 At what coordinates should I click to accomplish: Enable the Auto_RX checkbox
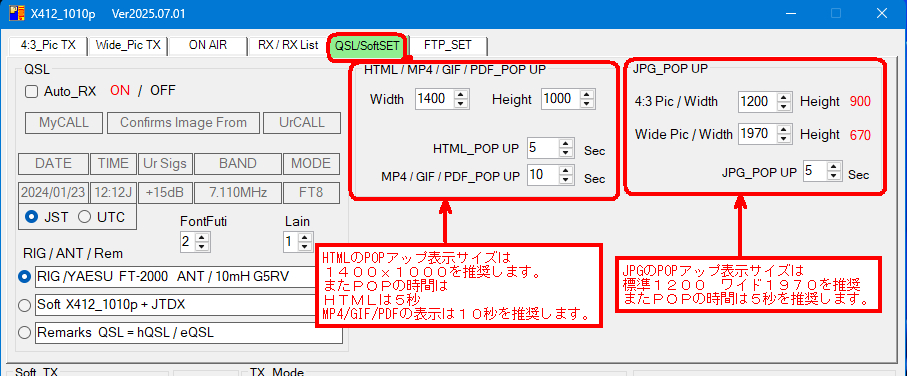tap(32, 91)
